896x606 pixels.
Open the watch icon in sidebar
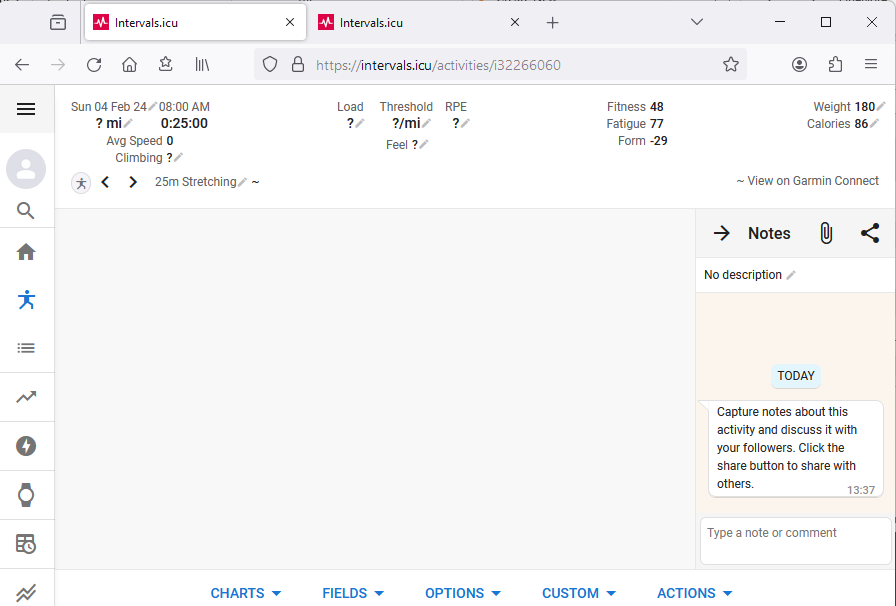26,495
